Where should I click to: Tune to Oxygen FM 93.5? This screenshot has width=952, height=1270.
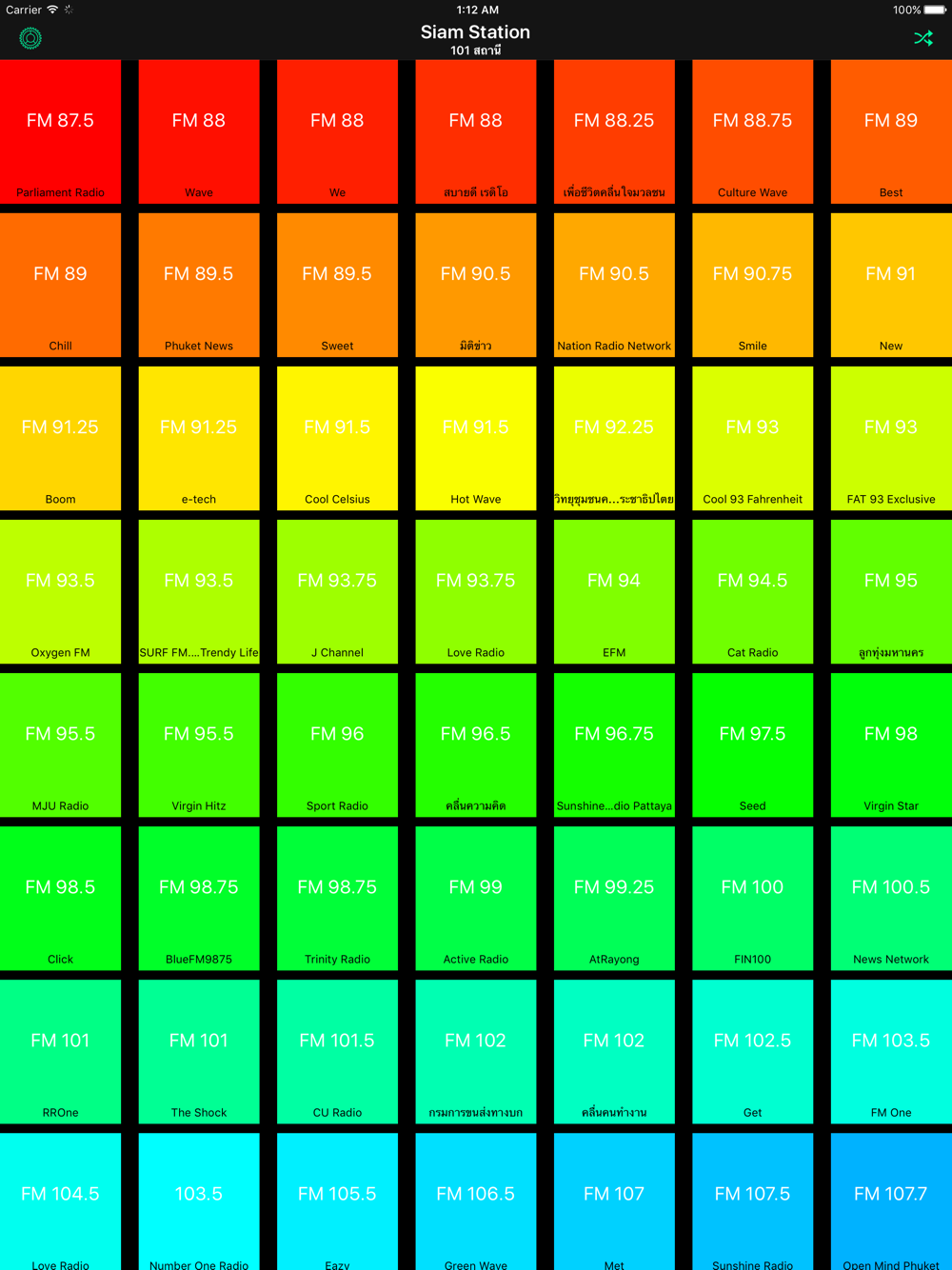(x=60, y=591)
